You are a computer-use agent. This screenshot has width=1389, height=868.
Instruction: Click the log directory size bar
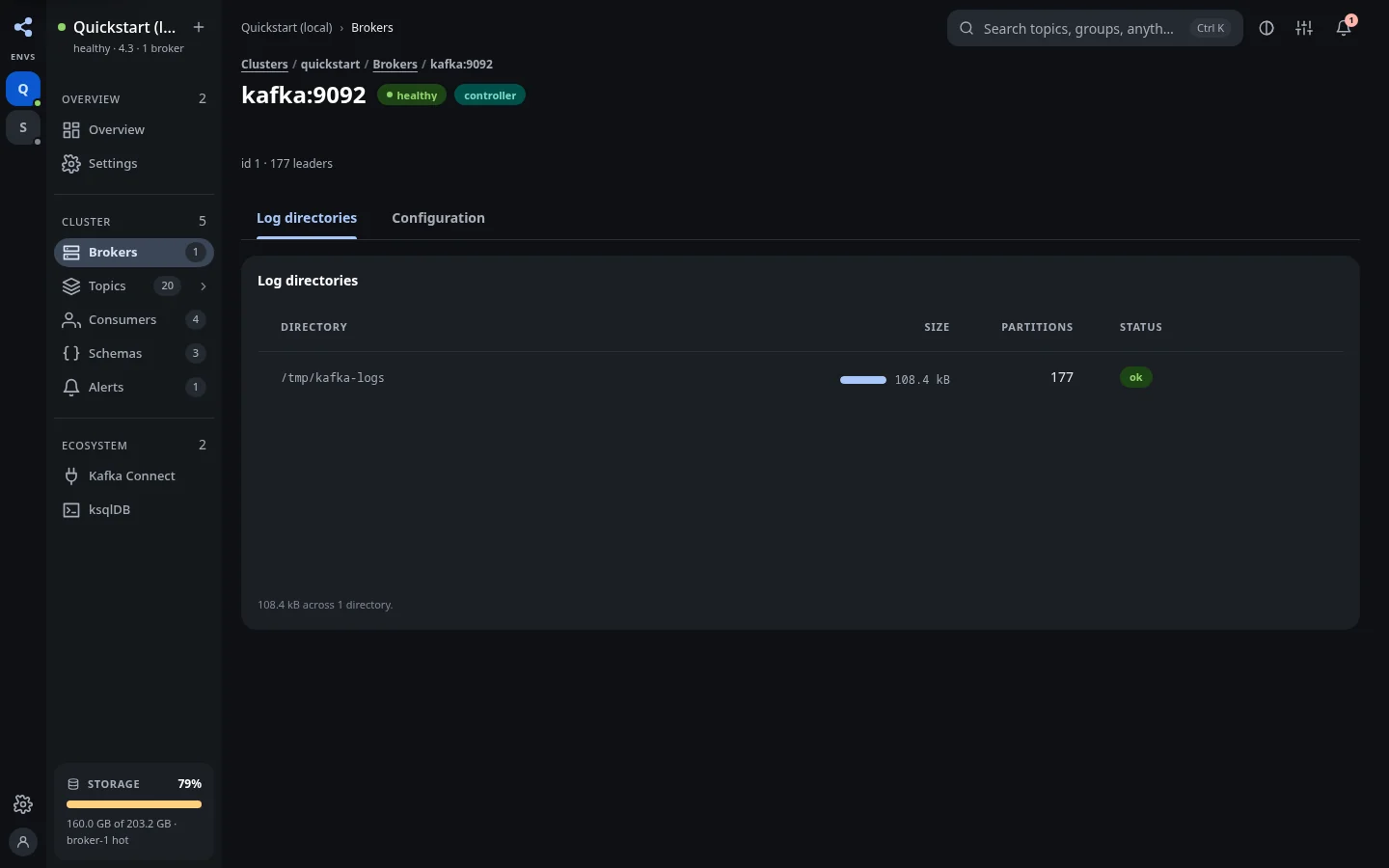(x=863, y=380)
